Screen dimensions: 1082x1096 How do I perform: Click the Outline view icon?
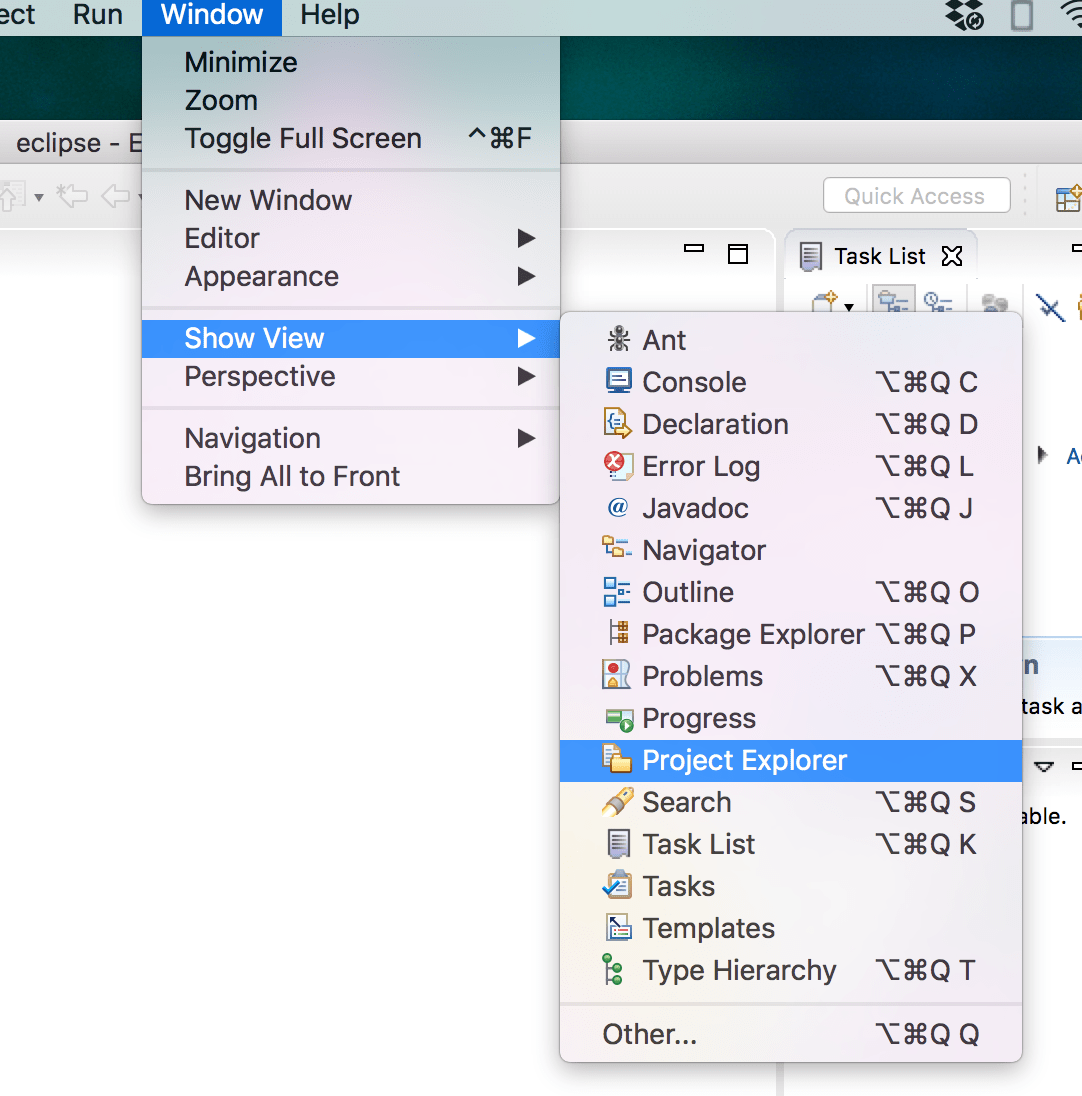click(x=616, y=591)
